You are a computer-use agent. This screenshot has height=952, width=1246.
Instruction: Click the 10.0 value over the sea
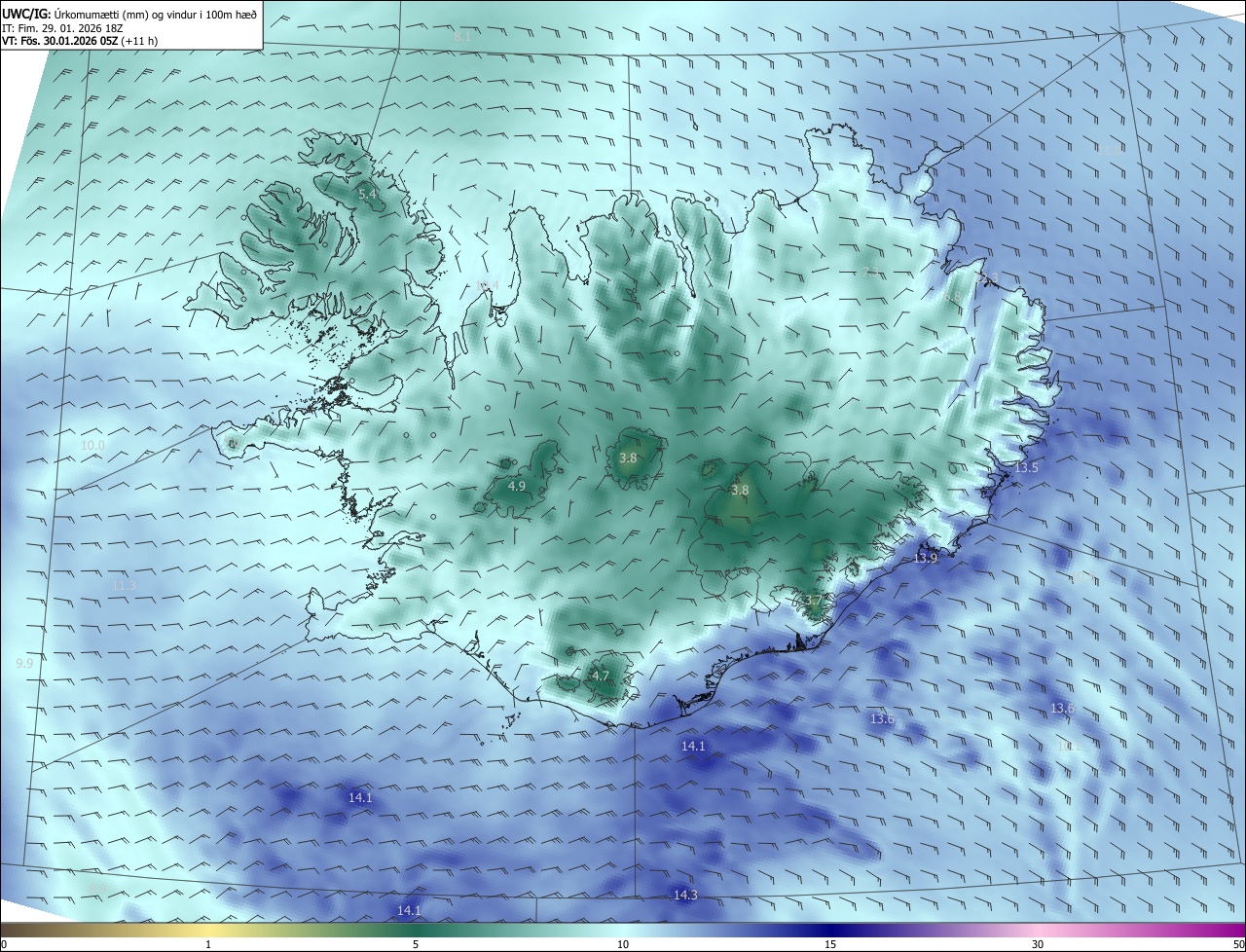pyautogui.click(x=92, y=446)
